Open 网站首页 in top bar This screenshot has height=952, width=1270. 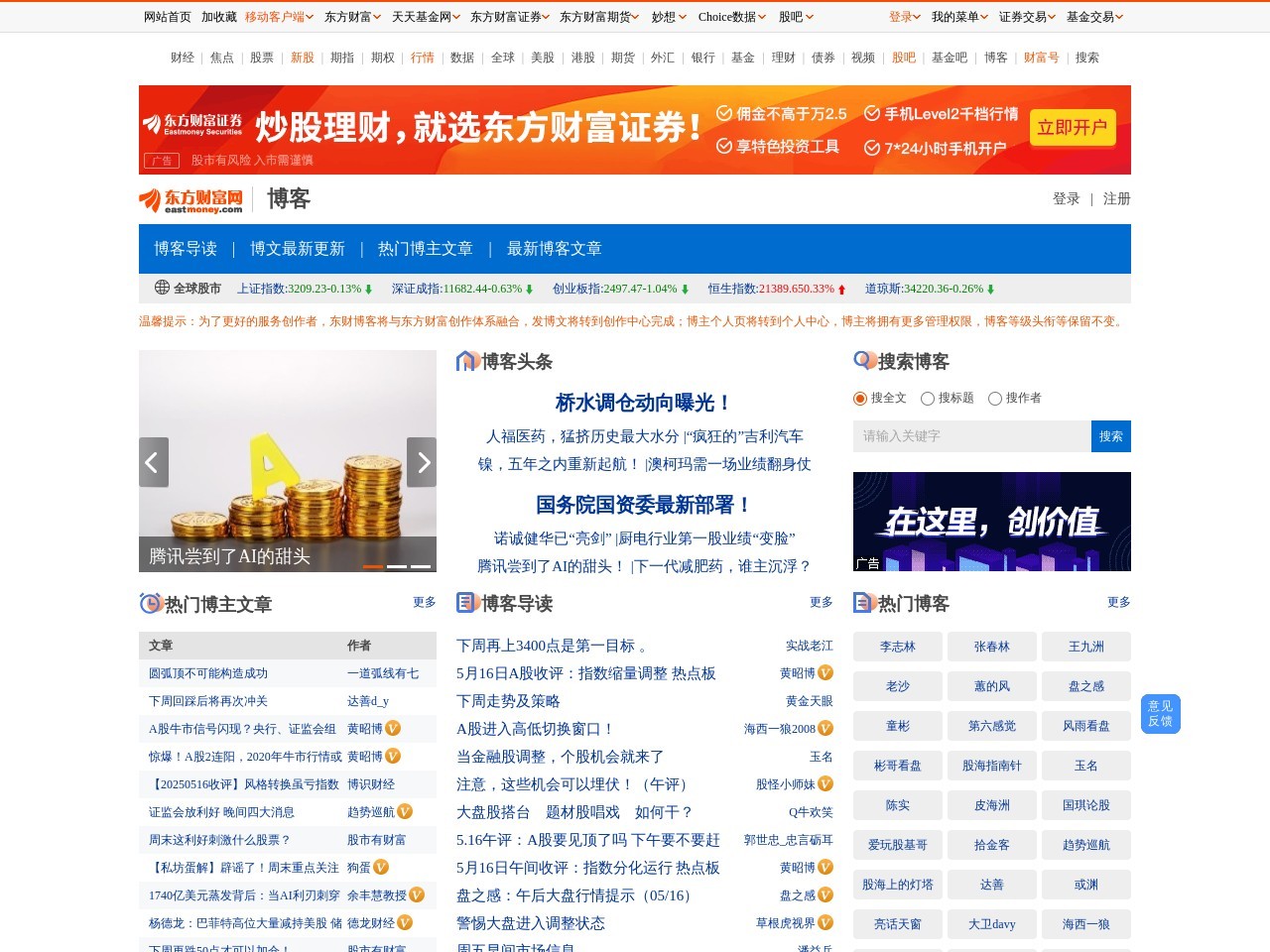pos(168,17)
